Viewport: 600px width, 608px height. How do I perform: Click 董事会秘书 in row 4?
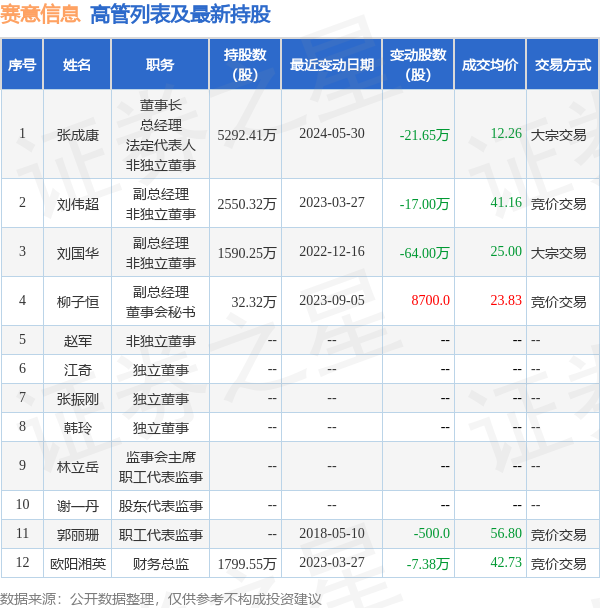(x=161, y=312)
